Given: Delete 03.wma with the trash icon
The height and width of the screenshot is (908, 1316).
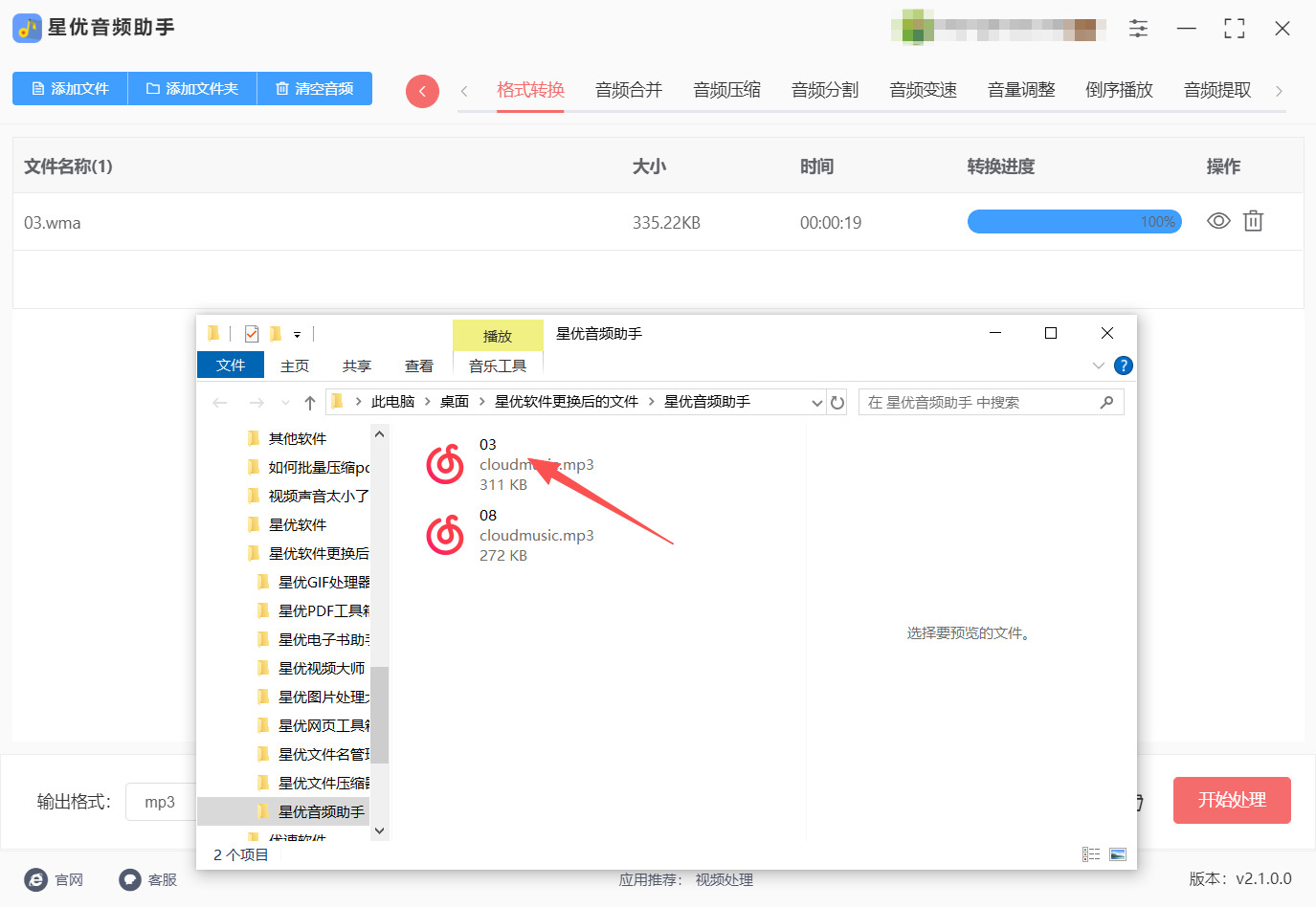Looking at the screenshot, I should tap(1253, 221).
